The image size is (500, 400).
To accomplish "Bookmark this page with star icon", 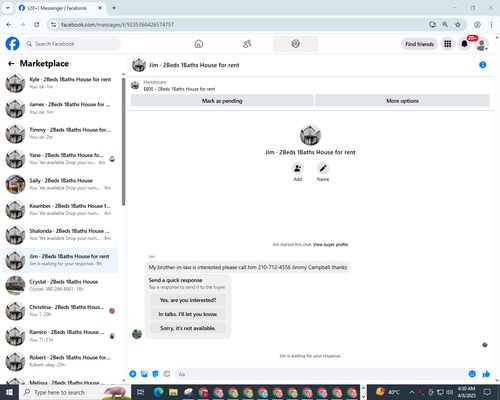I will (x=458, y=24).
